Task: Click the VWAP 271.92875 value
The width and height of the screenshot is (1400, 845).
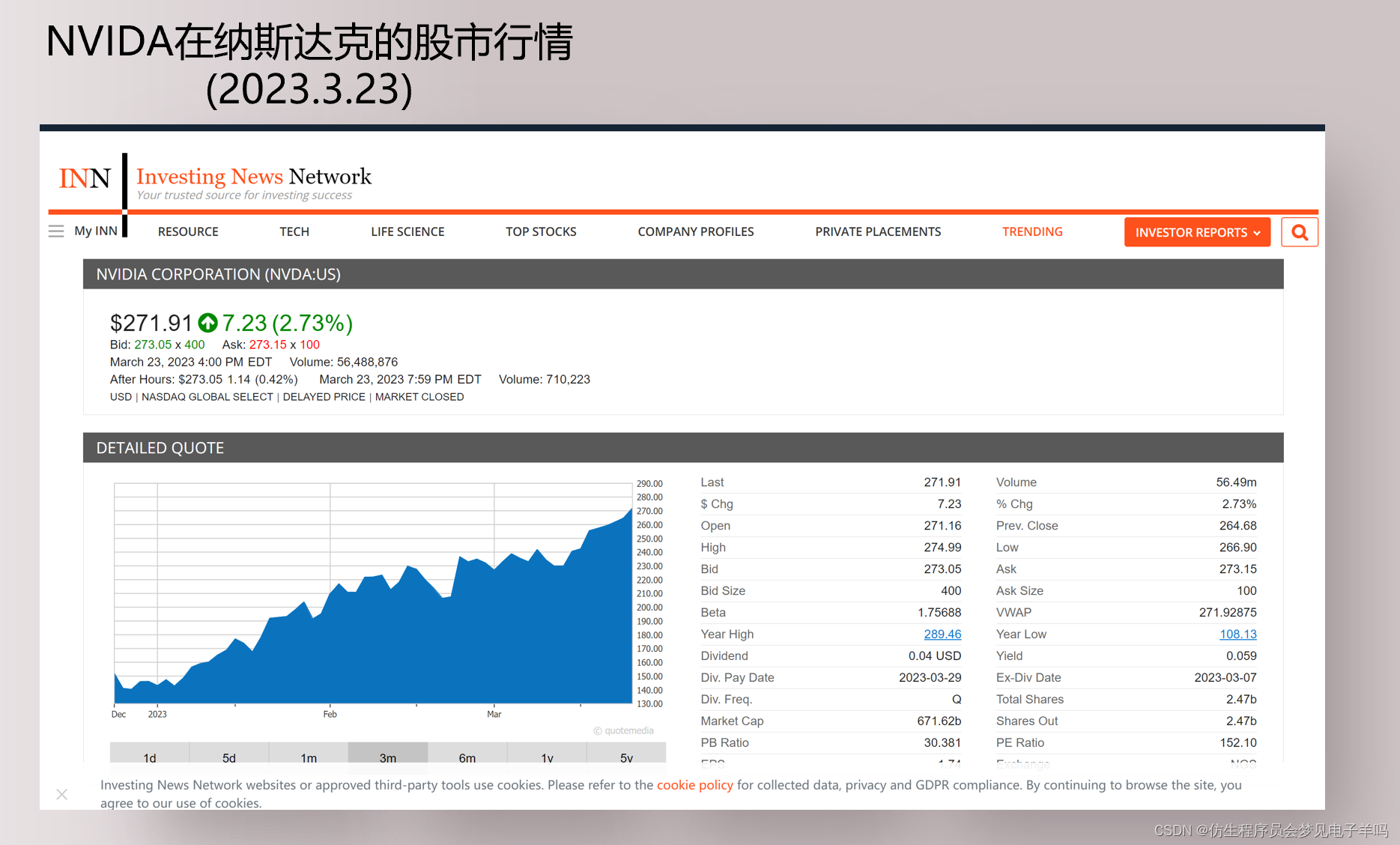Action: tap(1228, 613)
